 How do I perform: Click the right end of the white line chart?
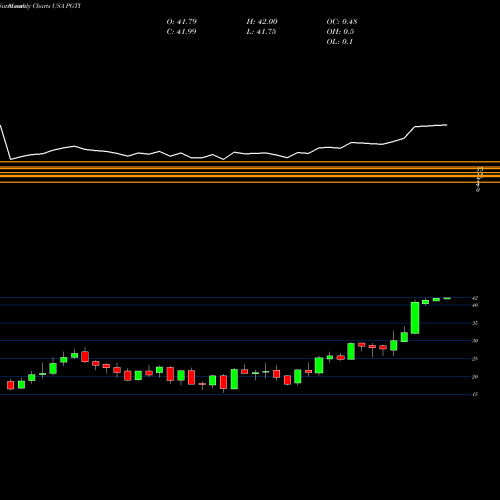(446, 125)
